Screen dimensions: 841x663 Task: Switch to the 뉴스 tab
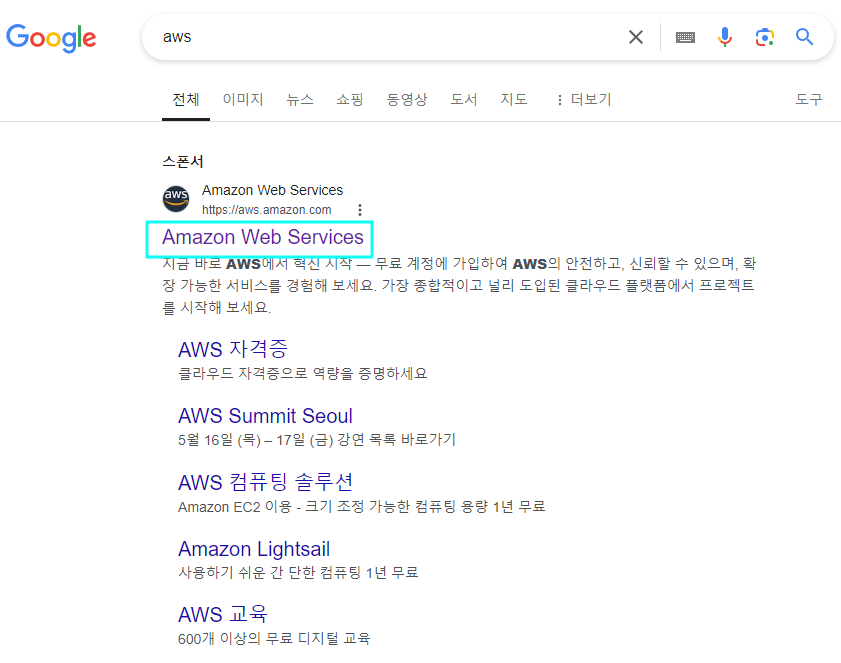click(300, 99)
